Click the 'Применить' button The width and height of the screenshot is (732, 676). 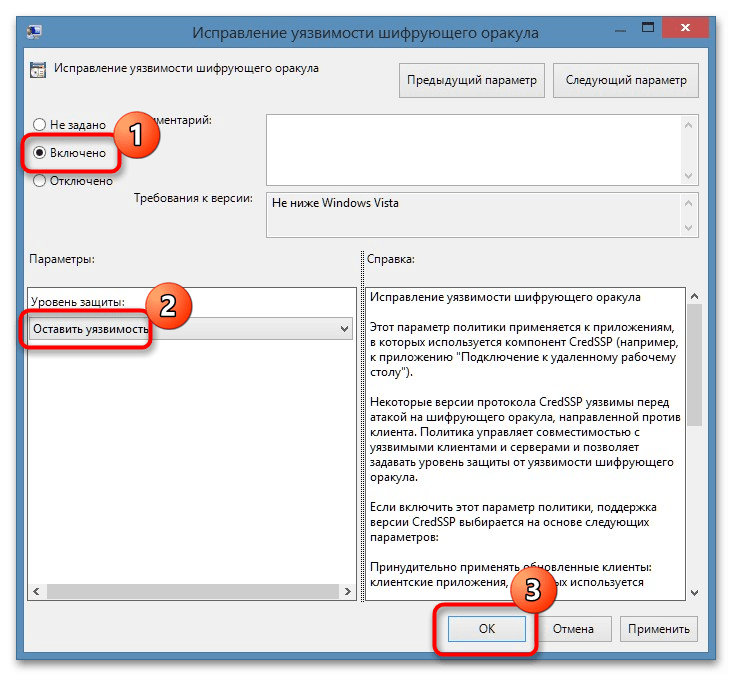(659, 629)
